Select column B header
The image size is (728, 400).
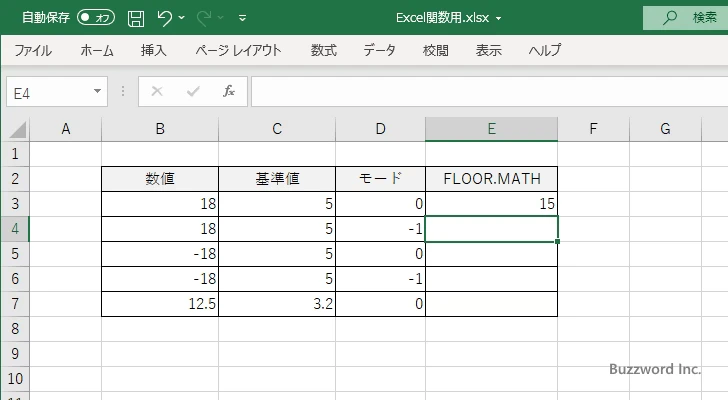click(x=160, y=129)
